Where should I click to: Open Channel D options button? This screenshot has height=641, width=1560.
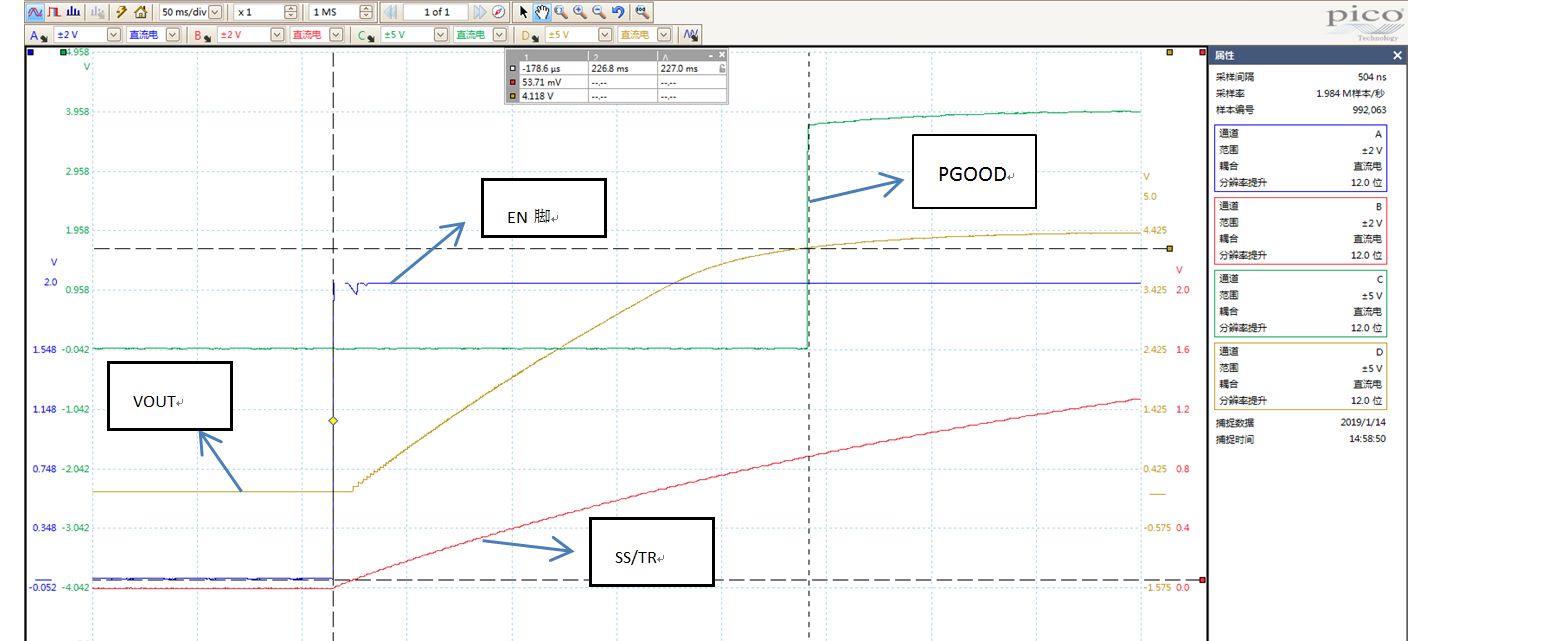click(x=530, y=34)
